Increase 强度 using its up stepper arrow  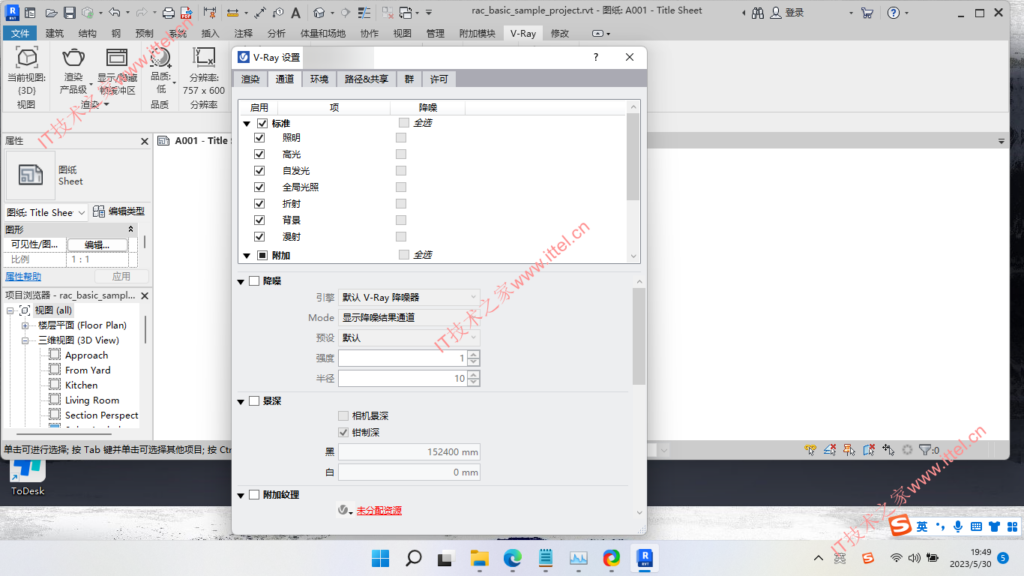coord(473,354)
